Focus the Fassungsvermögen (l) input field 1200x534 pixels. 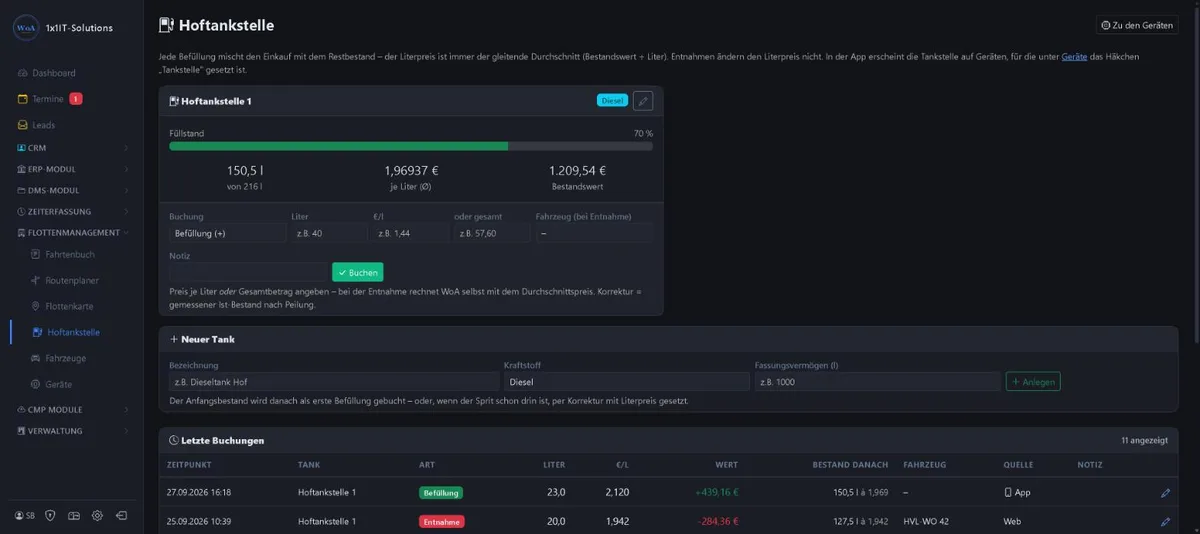877,382
